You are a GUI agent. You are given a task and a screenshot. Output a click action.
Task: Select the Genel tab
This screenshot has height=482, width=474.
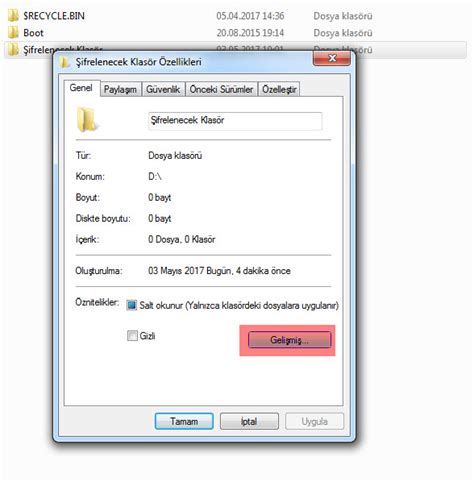pos(81,88)
